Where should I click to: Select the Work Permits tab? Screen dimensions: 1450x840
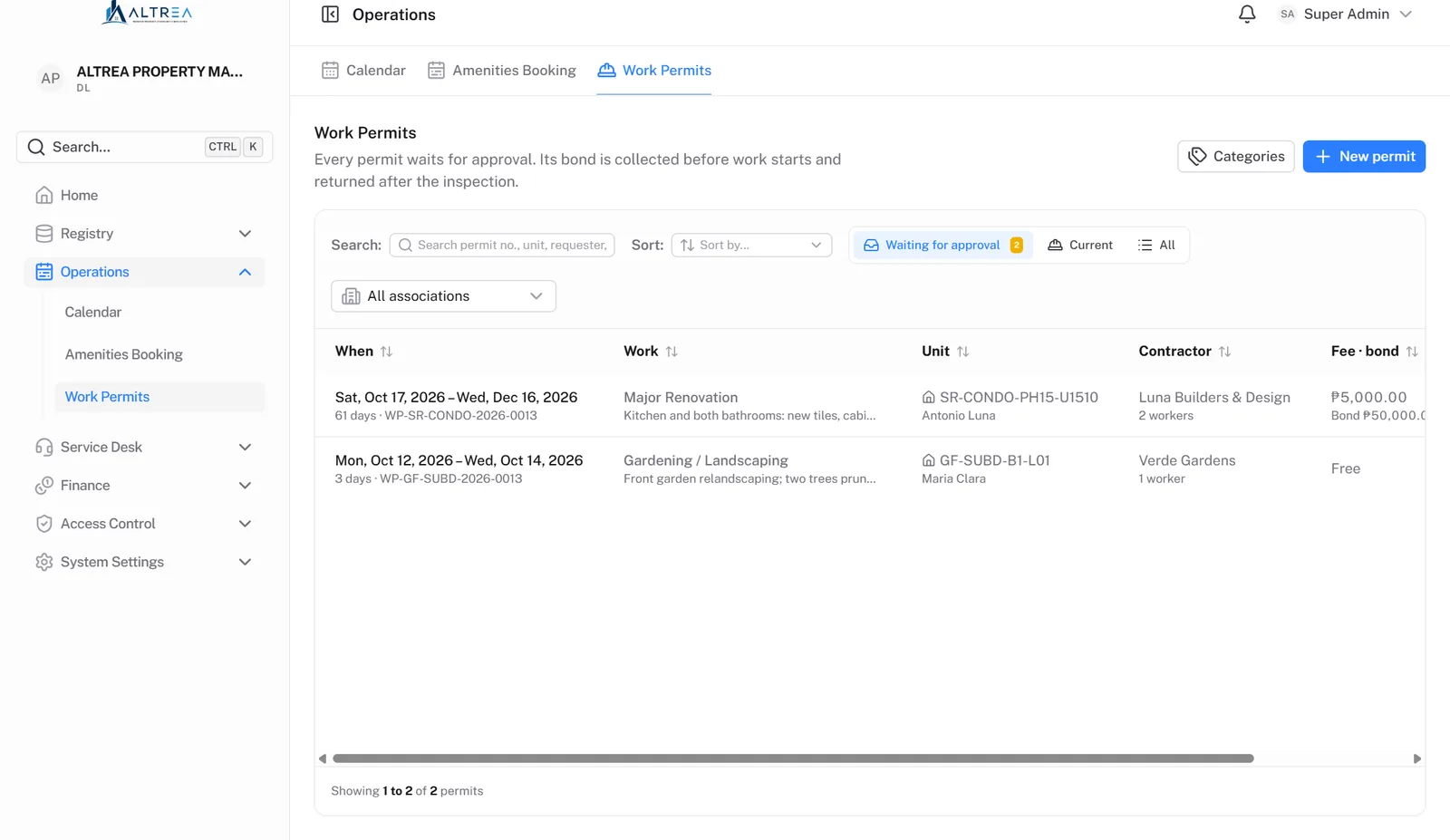point(654,71)
